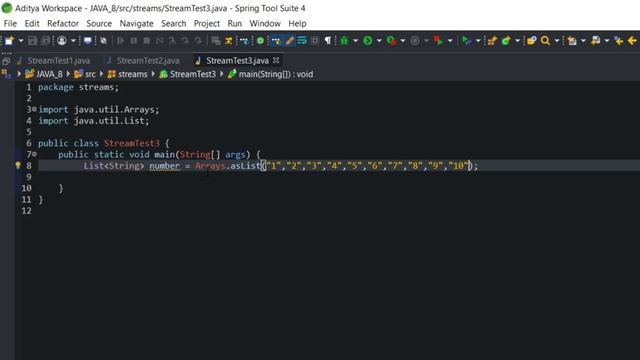
Task: Click the yellow Use Step Filters icon
Action: click(x=229, y=40)
